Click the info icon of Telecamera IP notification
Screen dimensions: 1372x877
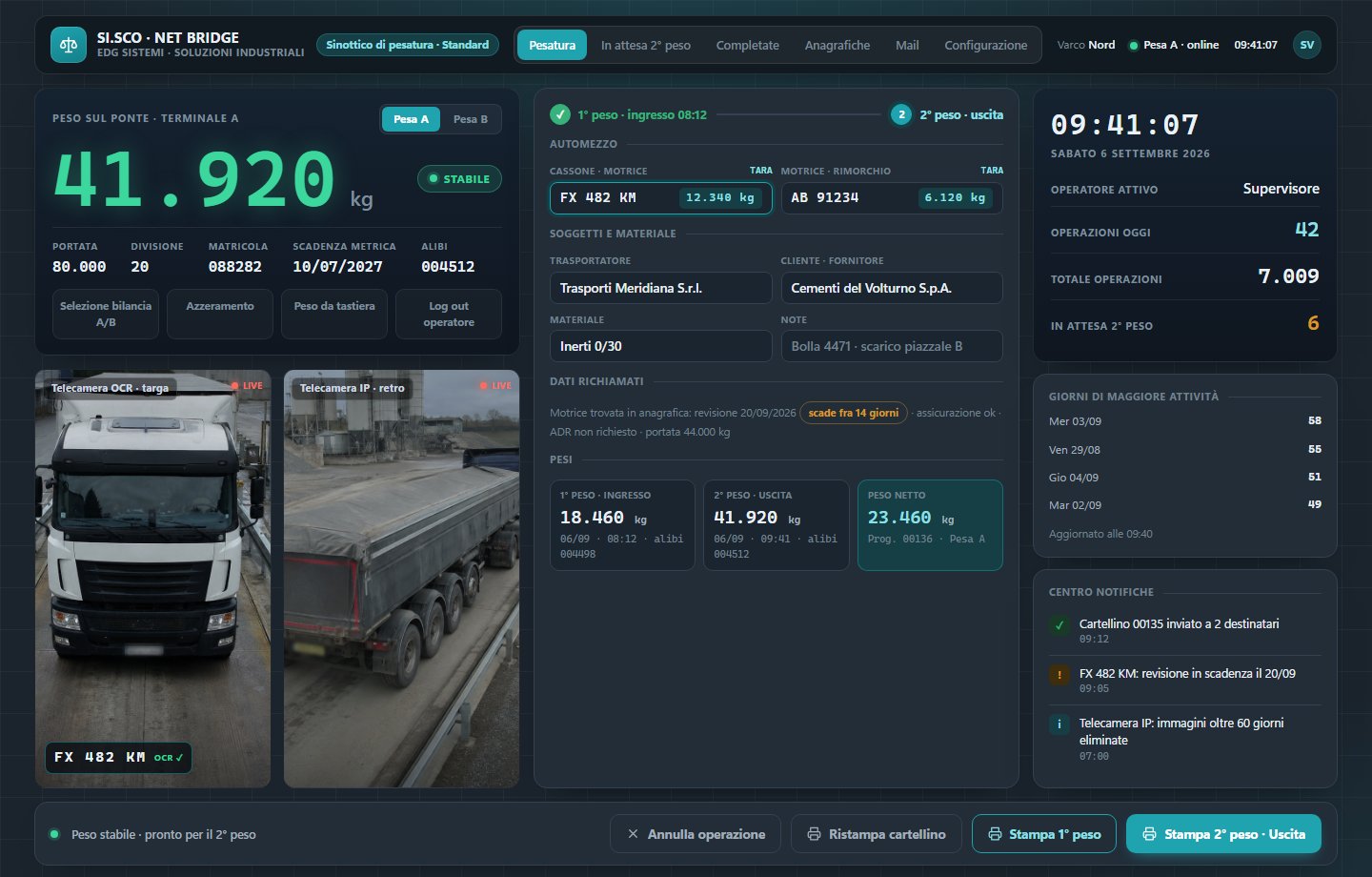[1059, 724]
